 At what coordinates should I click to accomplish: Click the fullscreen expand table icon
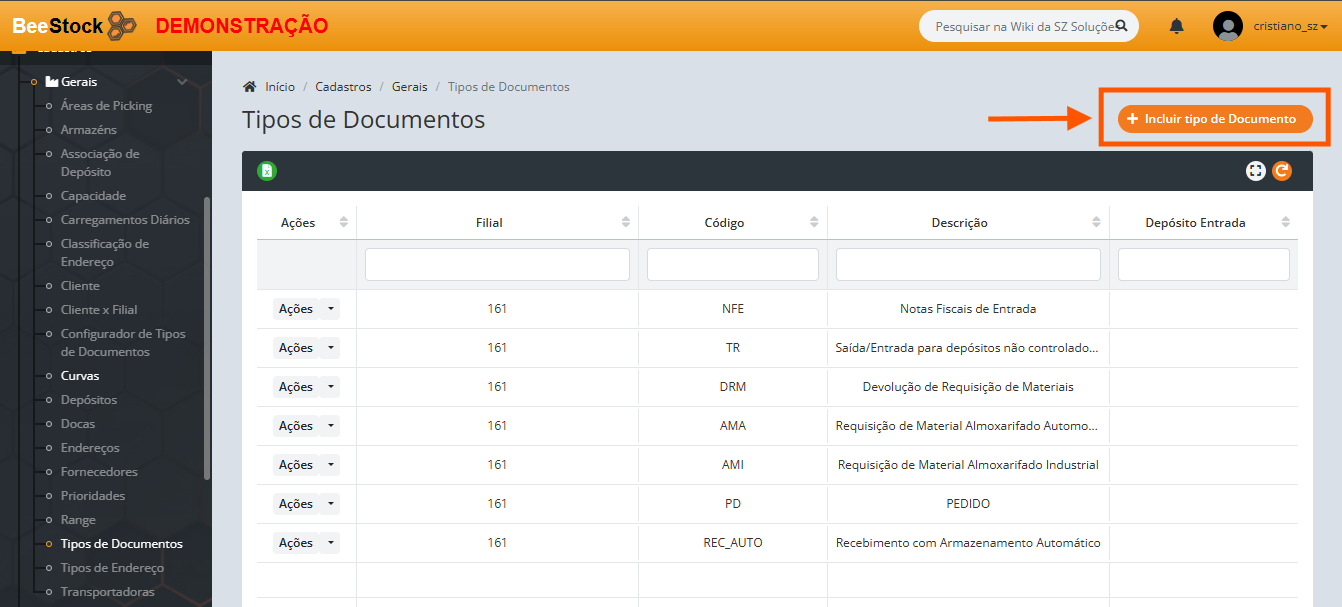tap(1256, 171)
